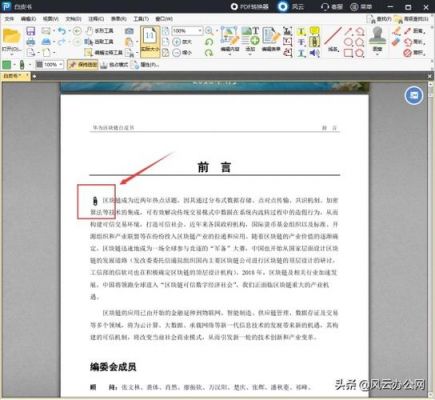Image resolution: width=435 pixels, height=400 pixels.
Task: Click the paperclip attachment icon on the page
Action: click(94, 201)
